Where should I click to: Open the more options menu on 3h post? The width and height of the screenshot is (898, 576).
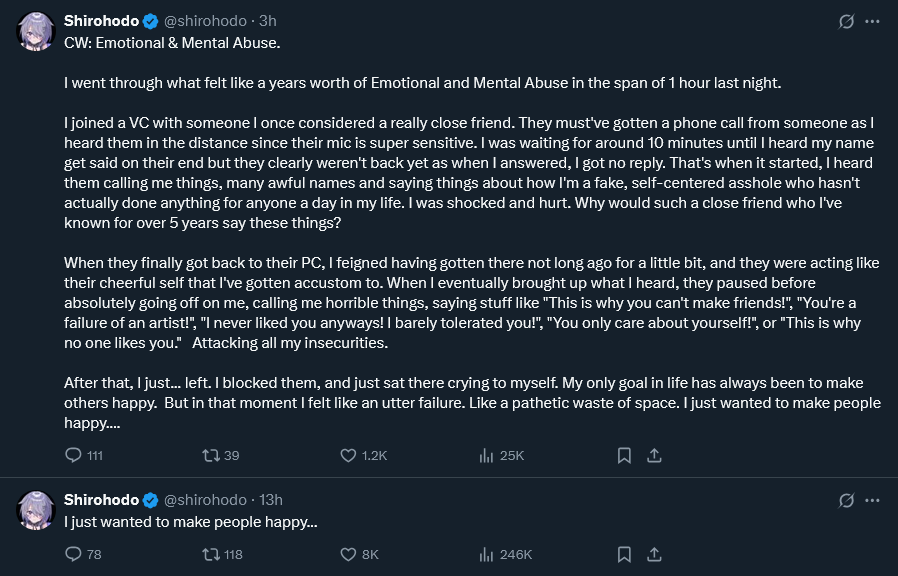pos(874,21)
